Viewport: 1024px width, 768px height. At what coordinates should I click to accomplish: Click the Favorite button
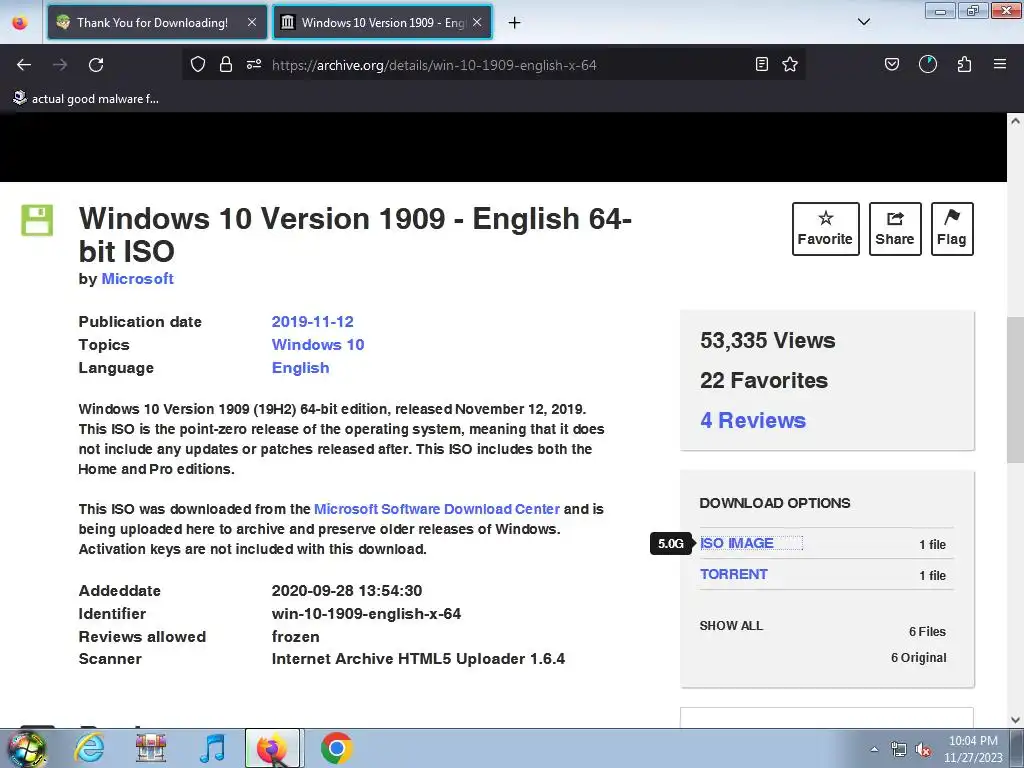pos(825,229)
